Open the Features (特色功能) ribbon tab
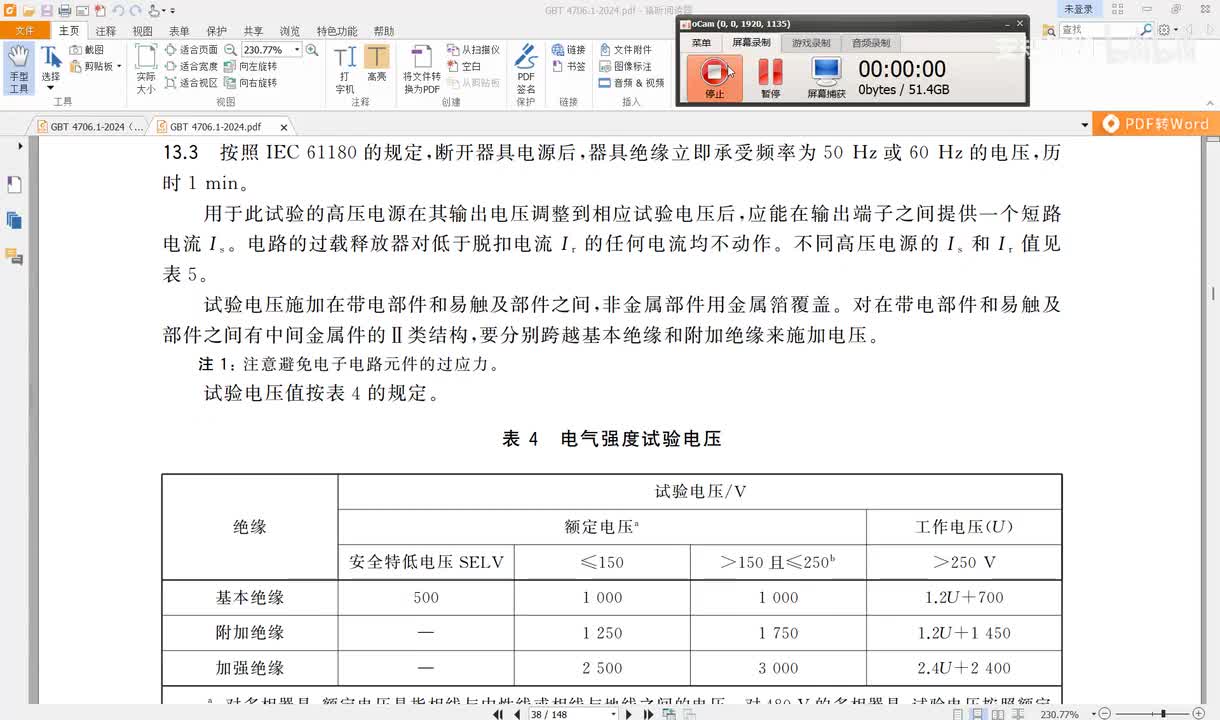The image size is (1220, 720). (x=336, y=31)
